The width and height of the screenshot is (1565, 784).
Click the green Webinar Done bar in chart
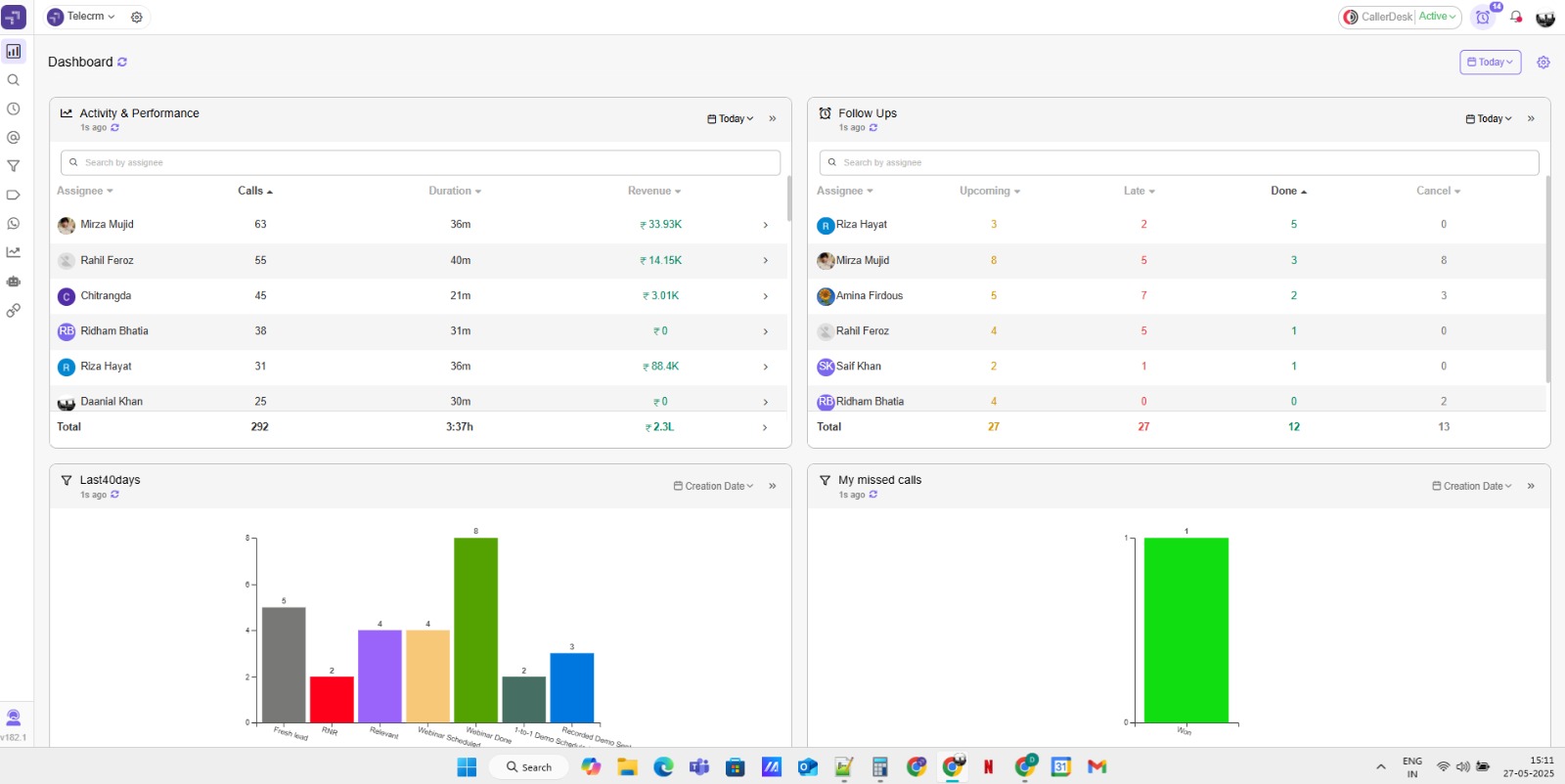click(475, 630)
